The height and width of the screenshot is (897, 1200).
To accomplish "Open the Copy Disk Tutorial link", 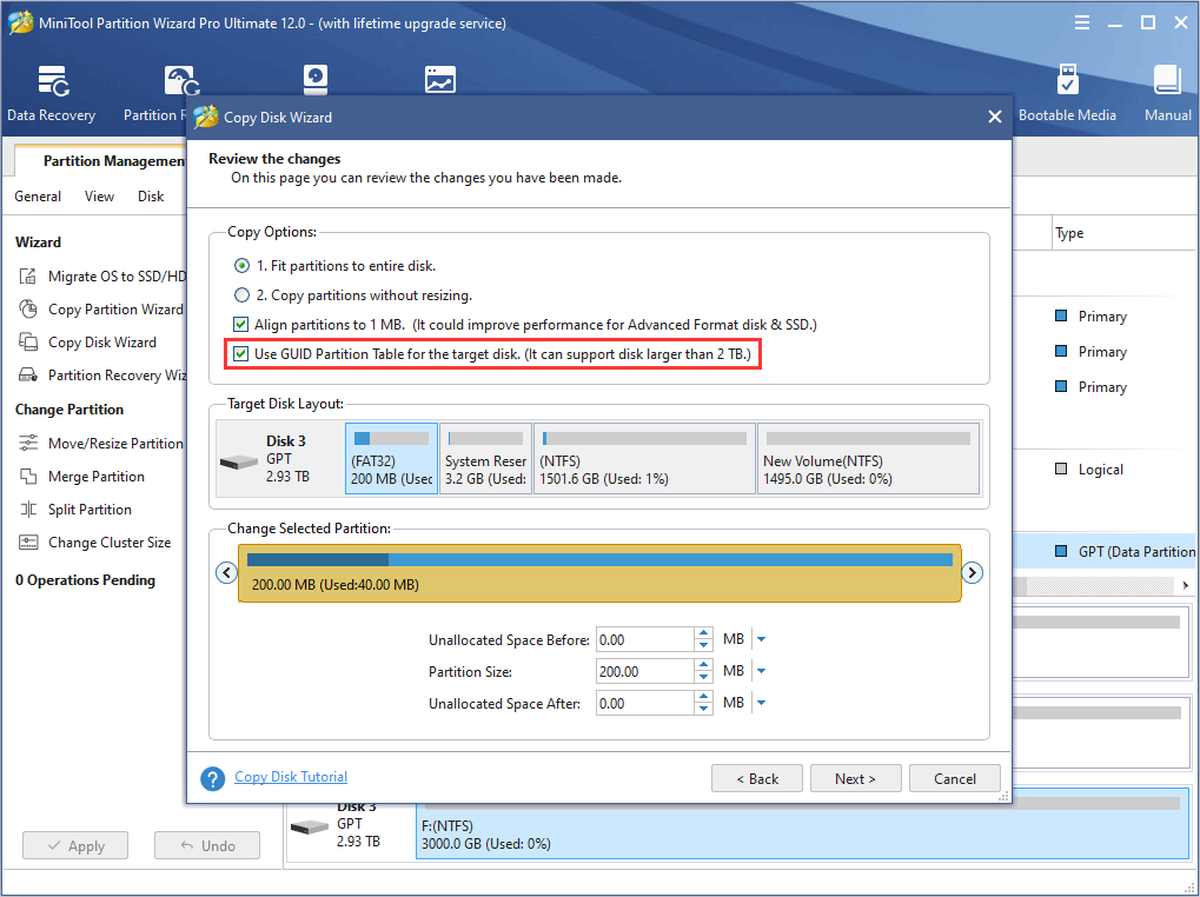I will [x=291, y=777].
